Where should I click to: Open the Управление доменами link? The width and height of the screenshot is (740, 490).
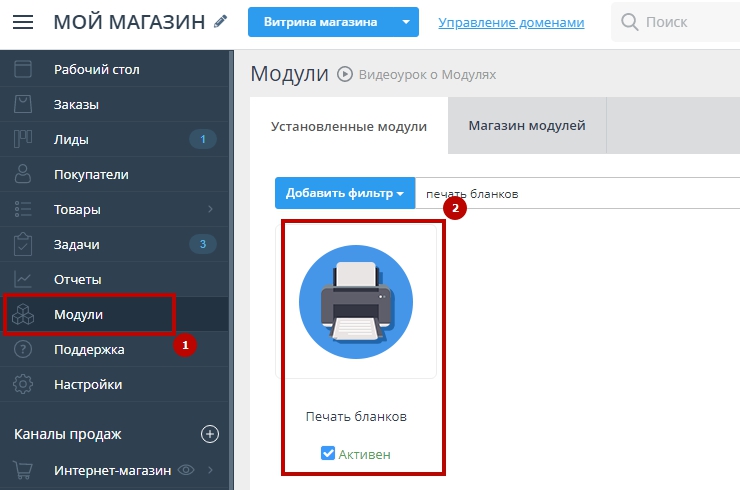pos(511,22)
